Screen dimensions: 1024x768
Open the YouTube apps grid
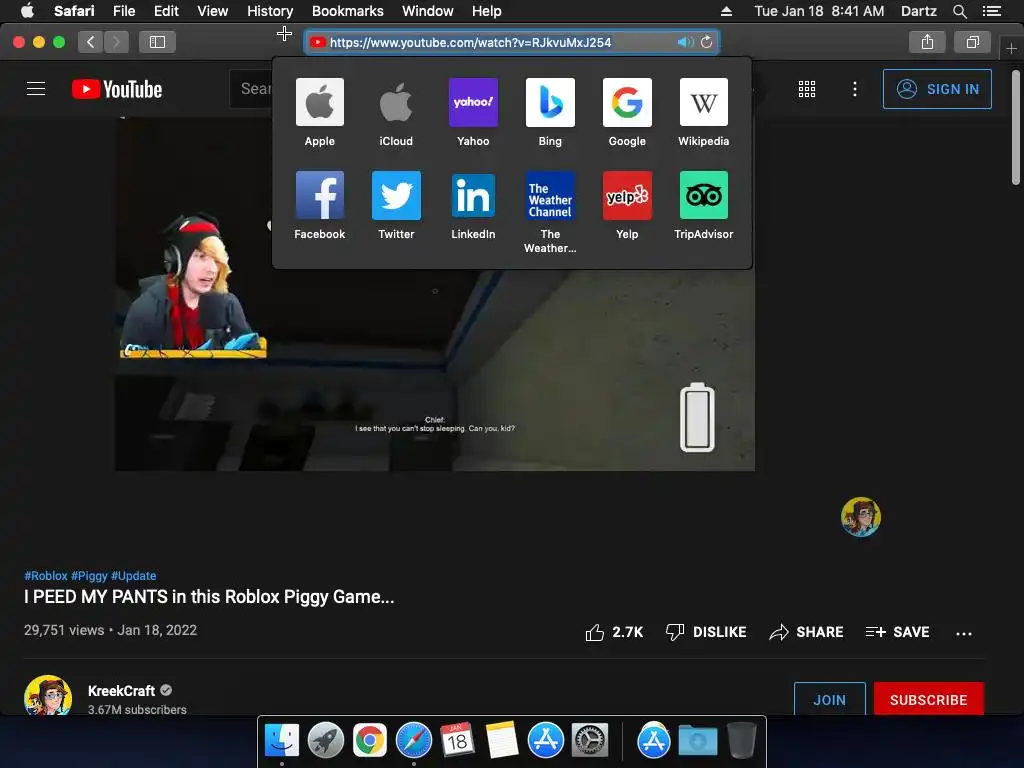[x=807, y=89]
